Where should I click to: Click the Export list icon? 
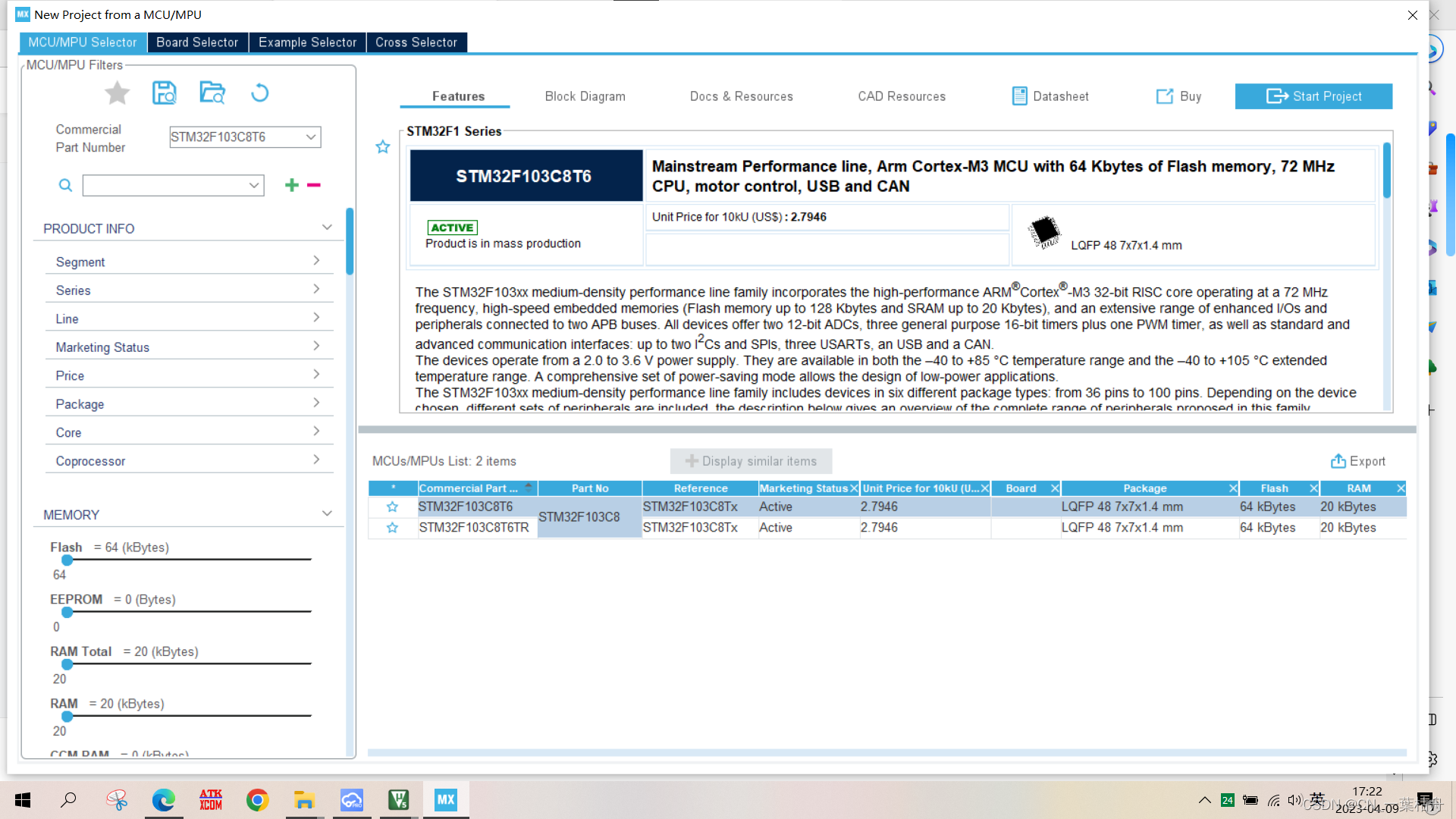pyautogui.click(x=1338, y=461)
